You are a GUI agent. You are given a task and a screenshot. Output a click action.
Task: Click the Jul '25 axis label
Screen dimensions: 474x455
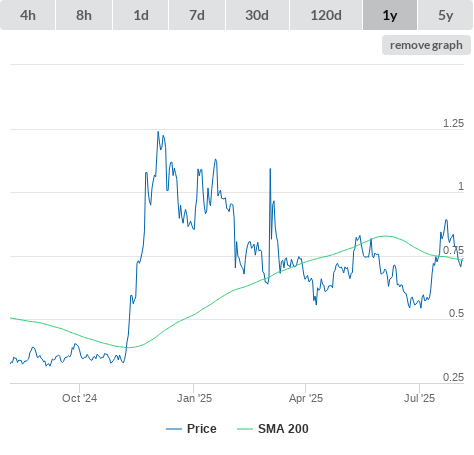(419, 398)
